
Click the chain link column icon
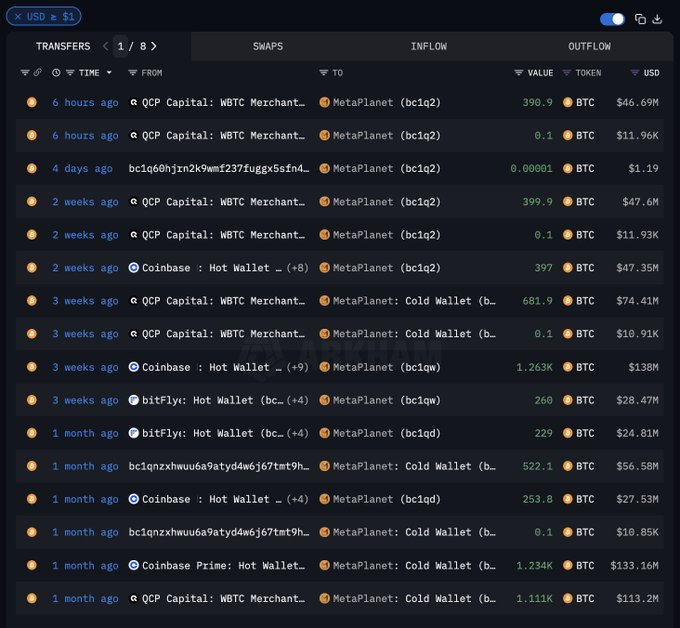[38, 72]
